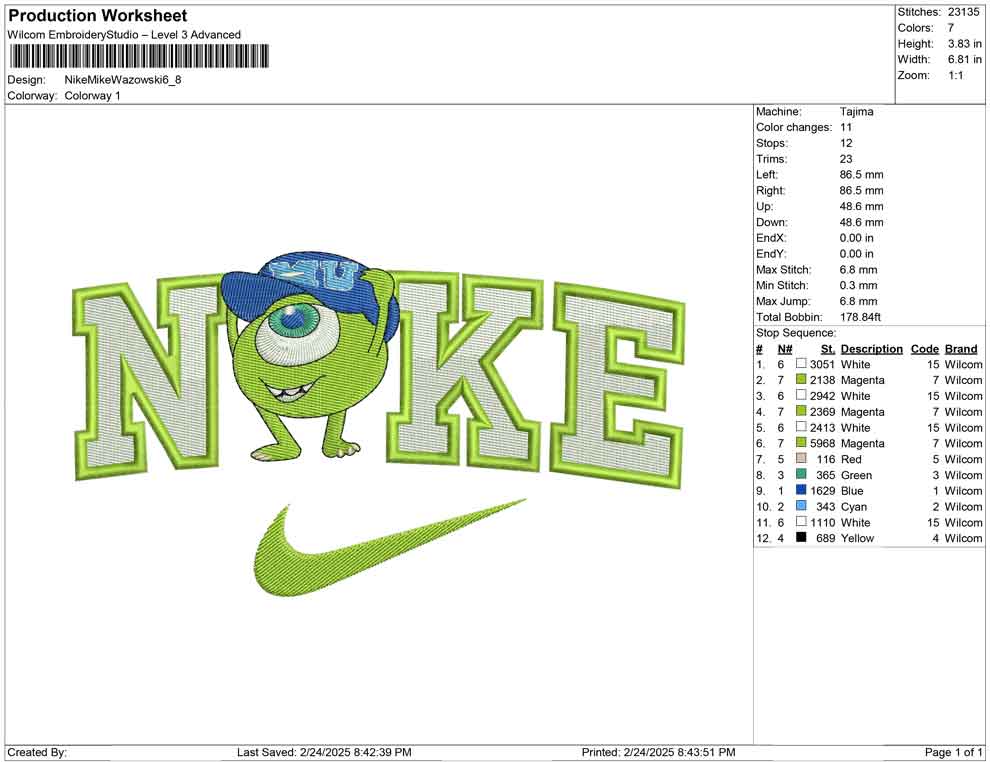Click the Cyan description in row 10
The image size is (990, 762).
pos(854,506)
